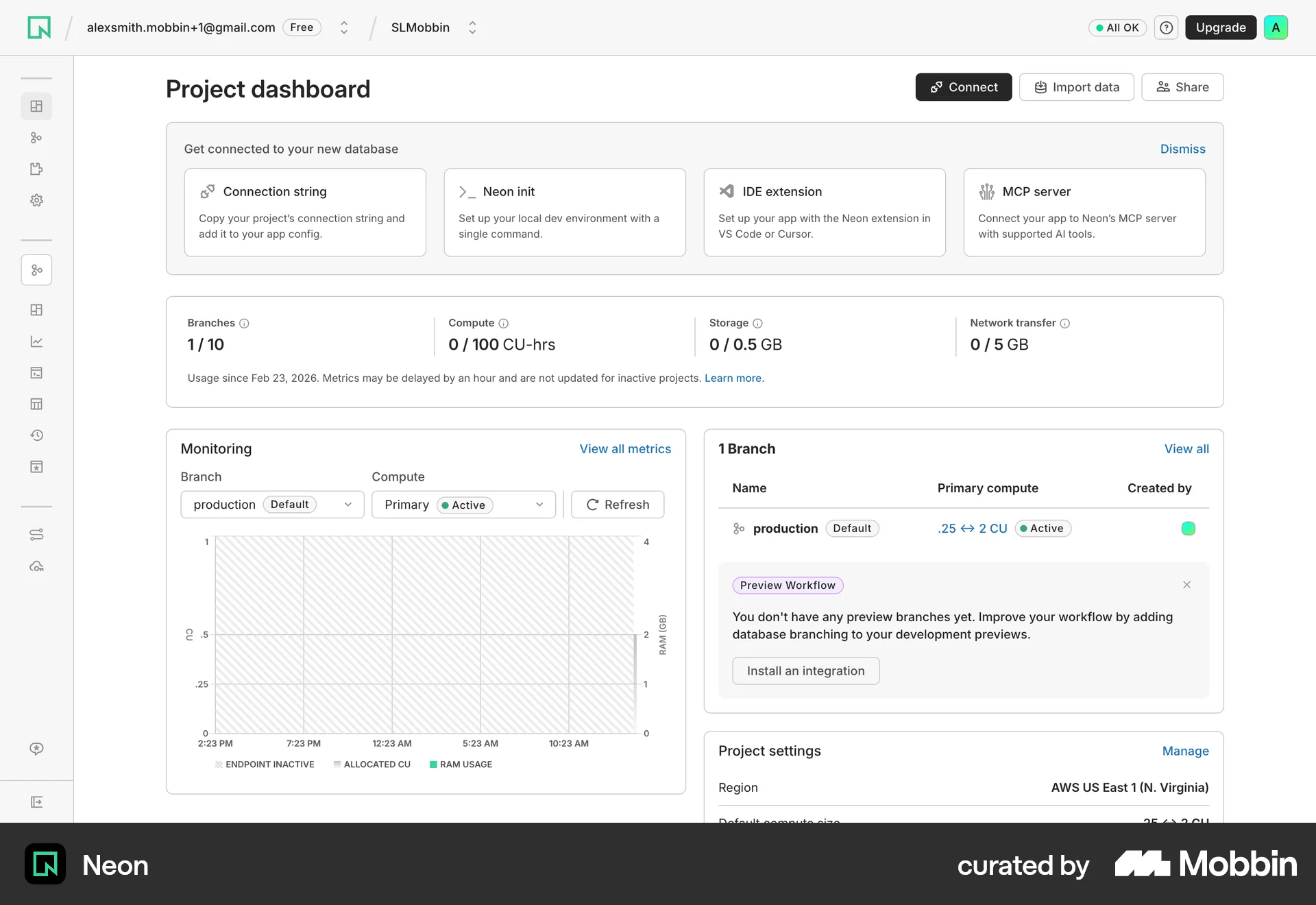
Task: Open the Branches icon in the sidebar
Action: pyautogui.click(x=36, y=138)
